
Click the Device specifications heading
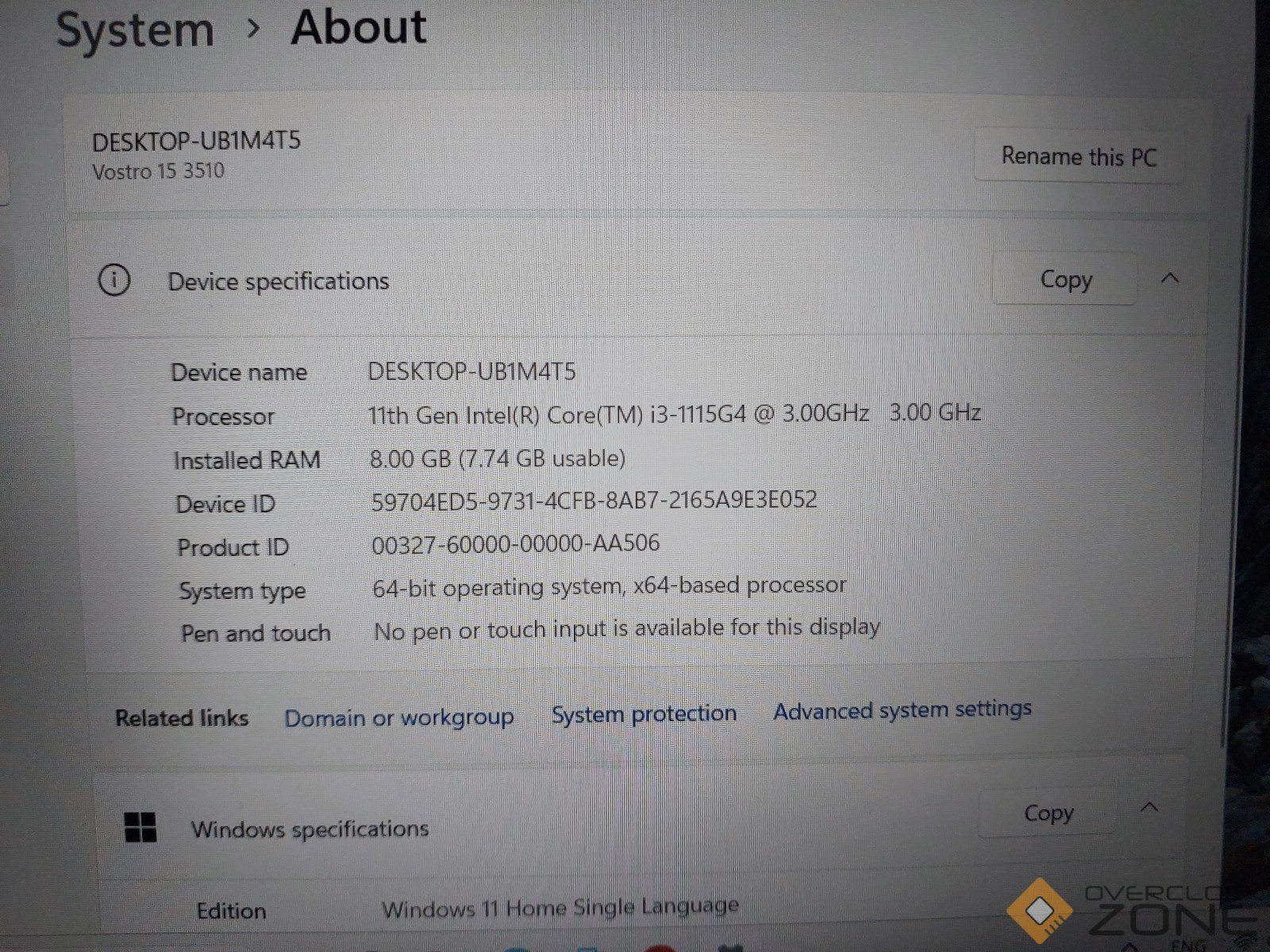(x=278, y=282)
